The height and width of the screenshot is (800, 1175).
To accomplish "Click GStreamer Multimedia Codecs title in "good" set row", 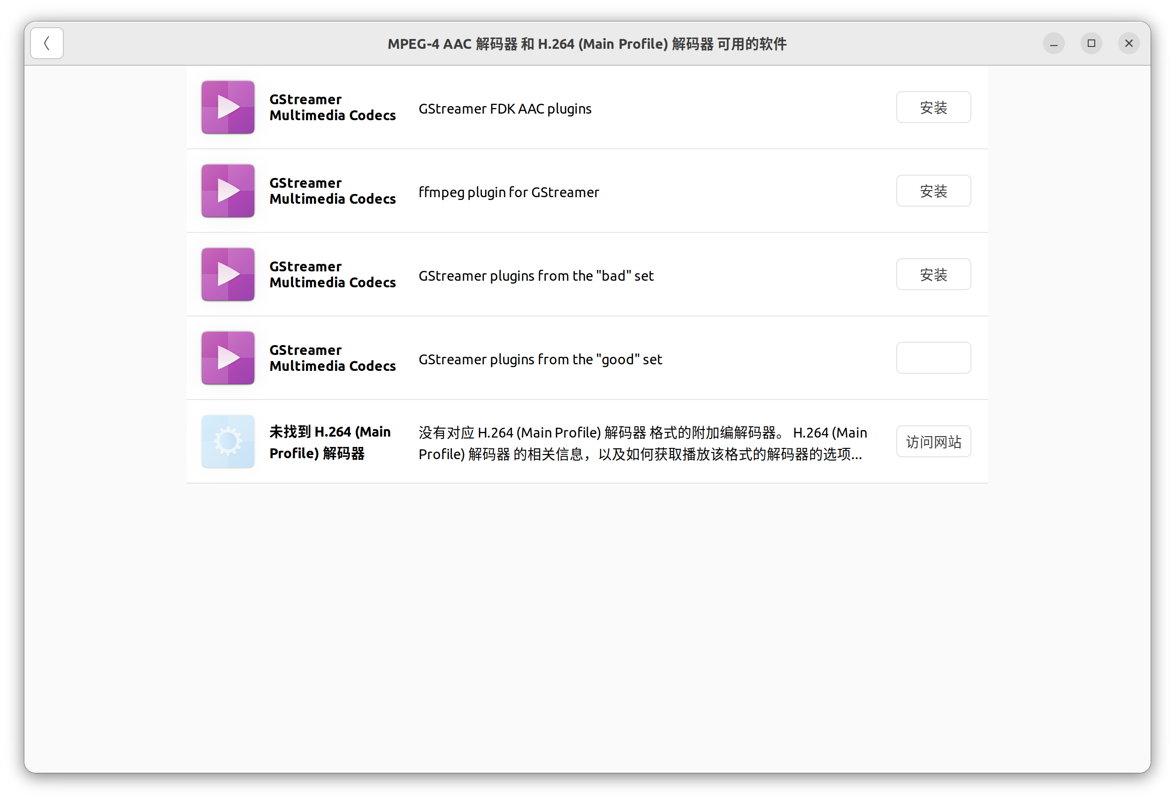I will 333,358.
